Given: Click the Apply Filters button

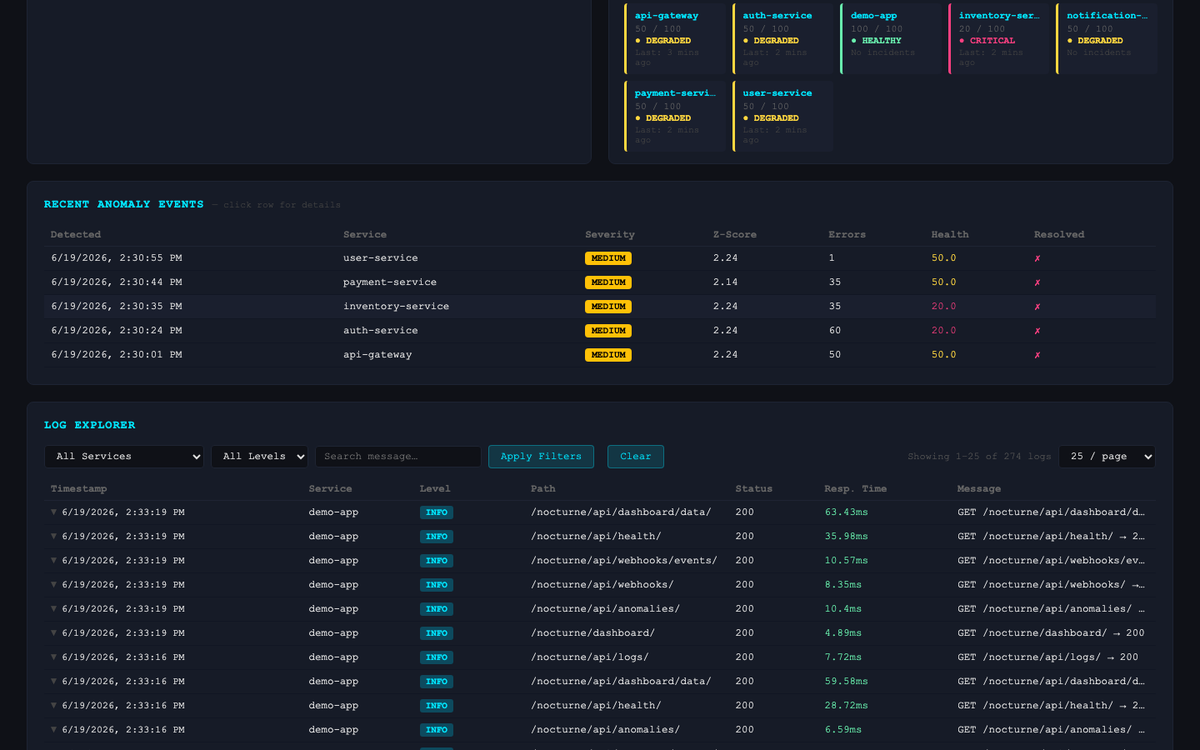Looking at the screenshot, I should pos(541,456).
